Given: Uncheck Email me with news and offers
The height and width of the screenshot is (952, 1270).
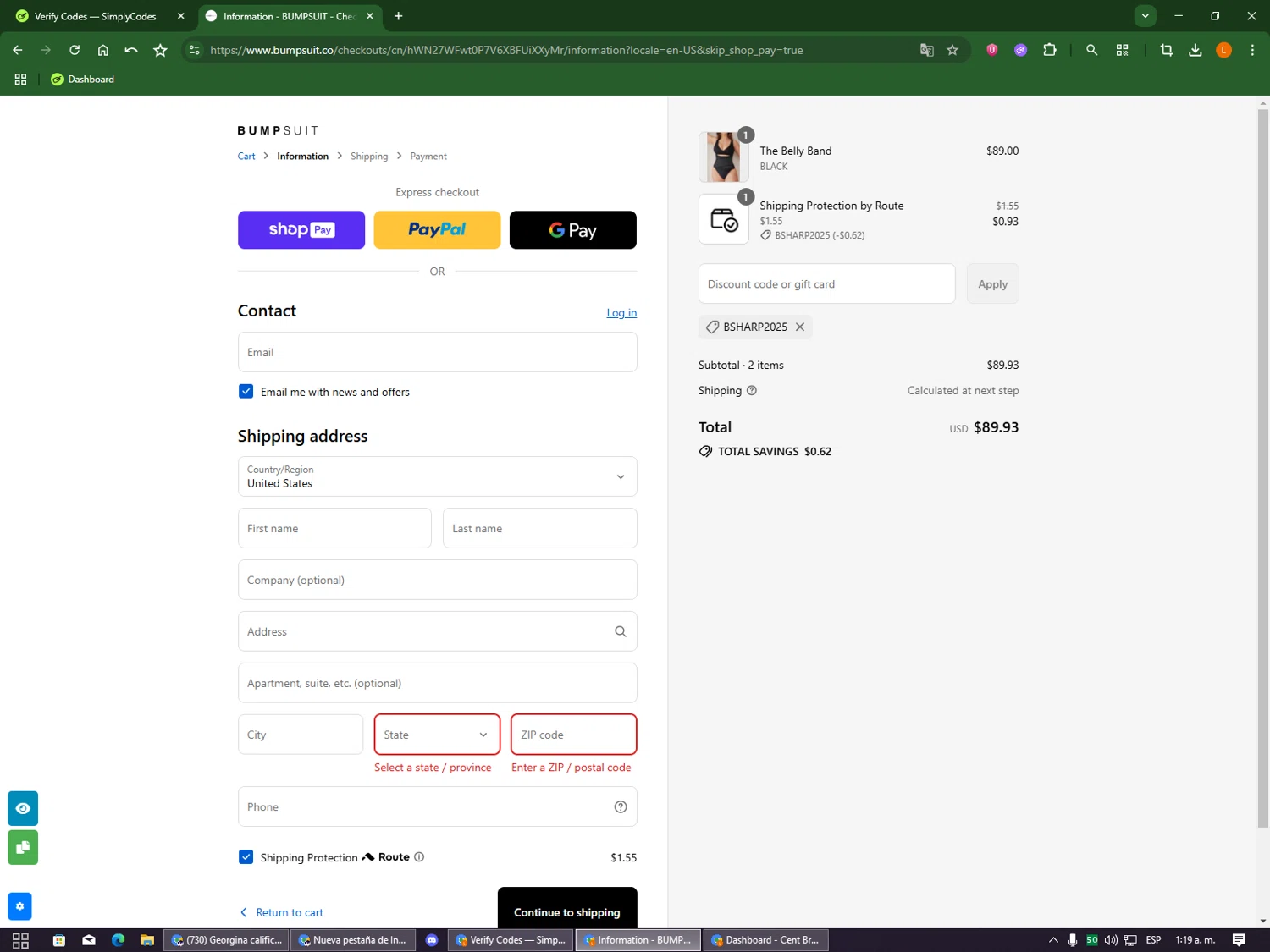Looking at the screenshot, I should tap(246, 391).
